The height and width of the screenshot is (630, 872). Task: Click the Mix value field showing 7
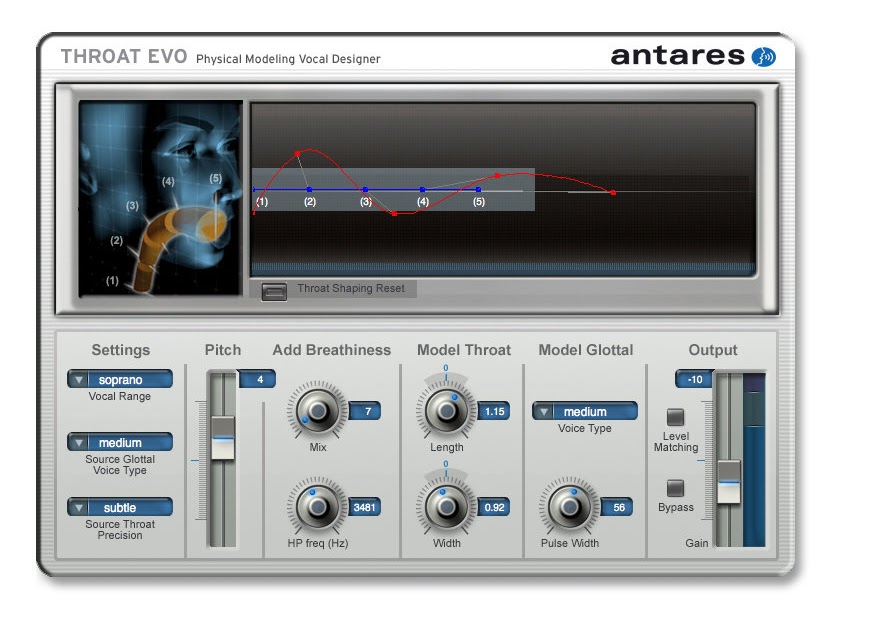coord(365,411)
